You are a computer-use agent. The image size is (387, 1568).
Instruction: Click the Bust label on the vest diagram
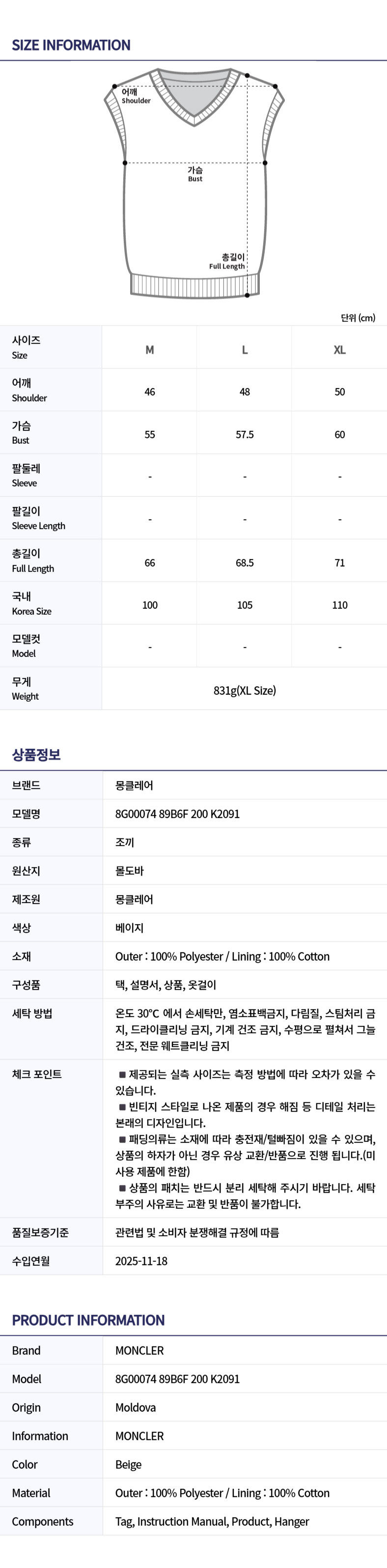pyautogui.click(x=194, y=174)
